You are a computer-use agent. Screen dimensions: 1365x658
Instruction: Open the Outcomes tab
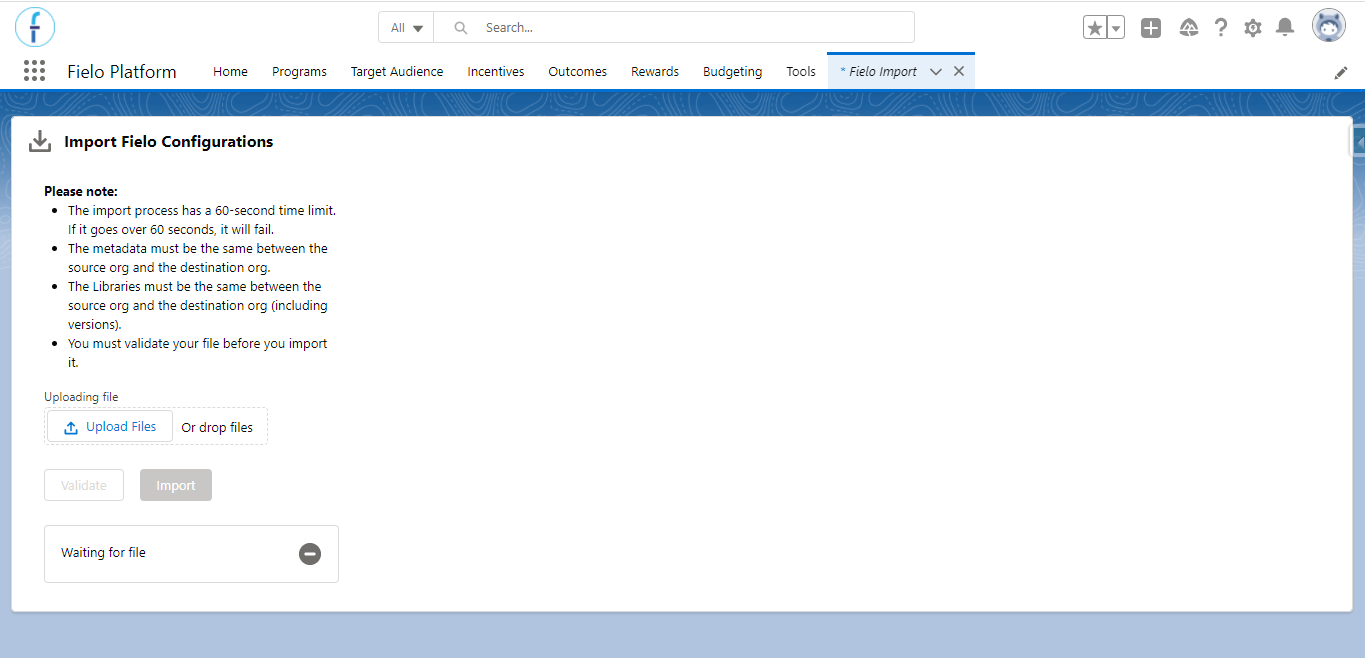577,71
